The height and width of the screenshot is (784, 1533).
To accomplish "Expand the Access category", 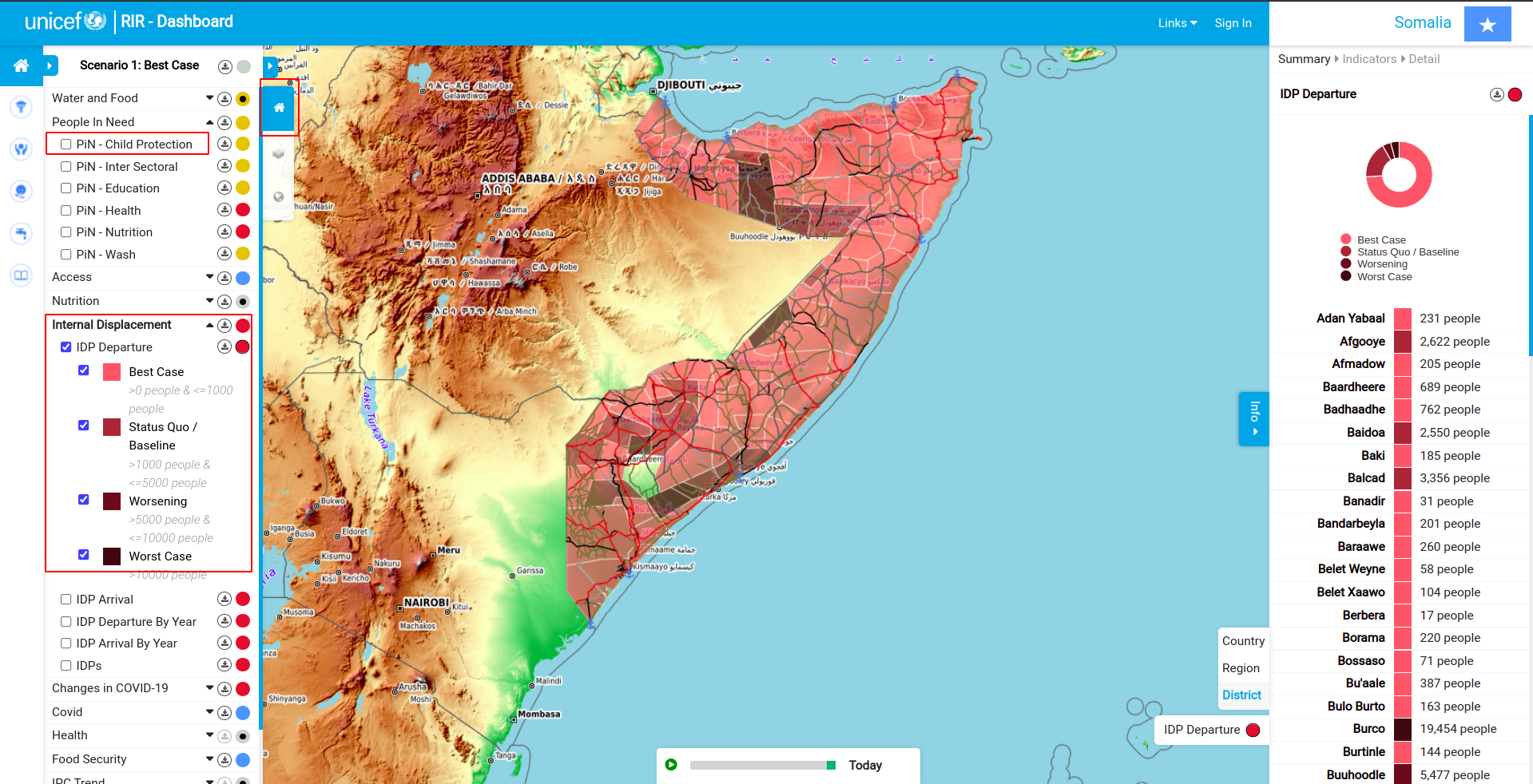I will (x=210, y=277).
